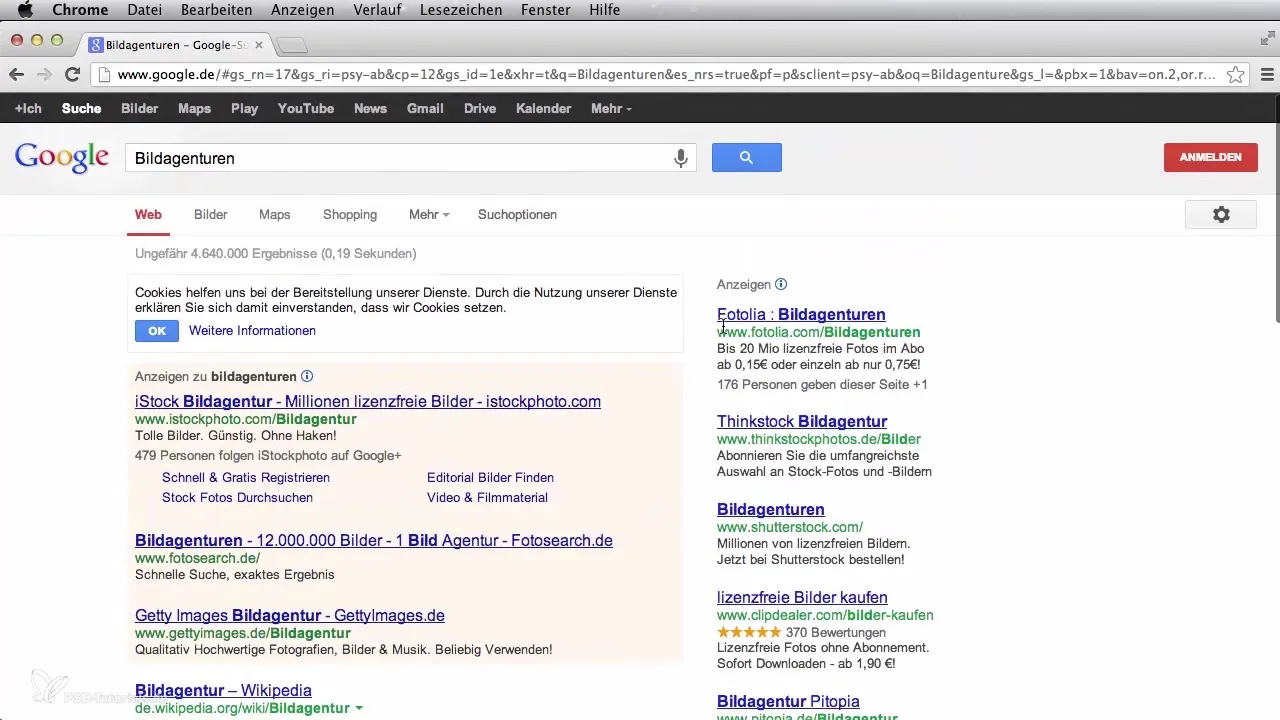
Task: Click +Ich in the black bar
Action: pyautogui.click(x=28, y=108)
